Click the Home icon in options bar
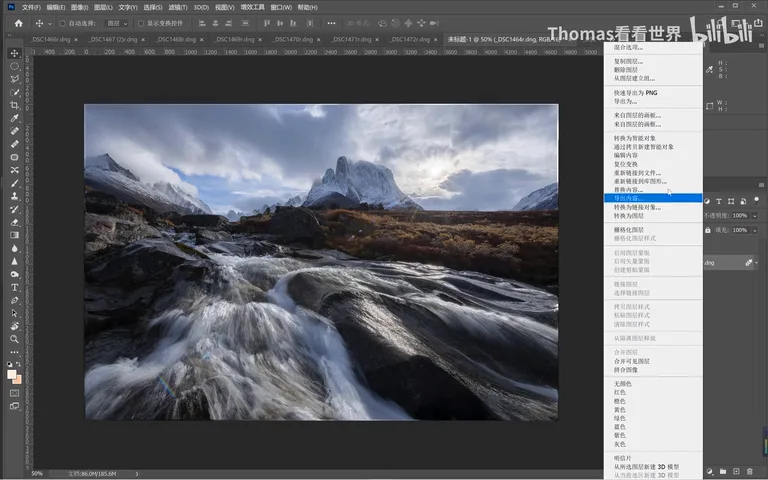 pyautogui.click(x=19, y=23)
